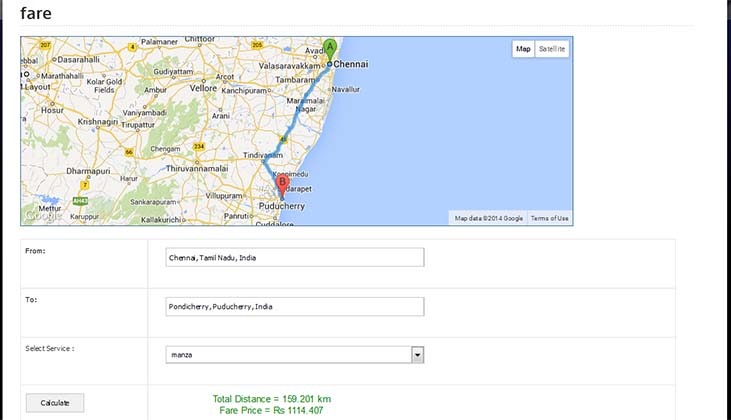Screen dimensions: 731x420
Task: Click the Krishnagiri label on map
Action: (97, 122)
